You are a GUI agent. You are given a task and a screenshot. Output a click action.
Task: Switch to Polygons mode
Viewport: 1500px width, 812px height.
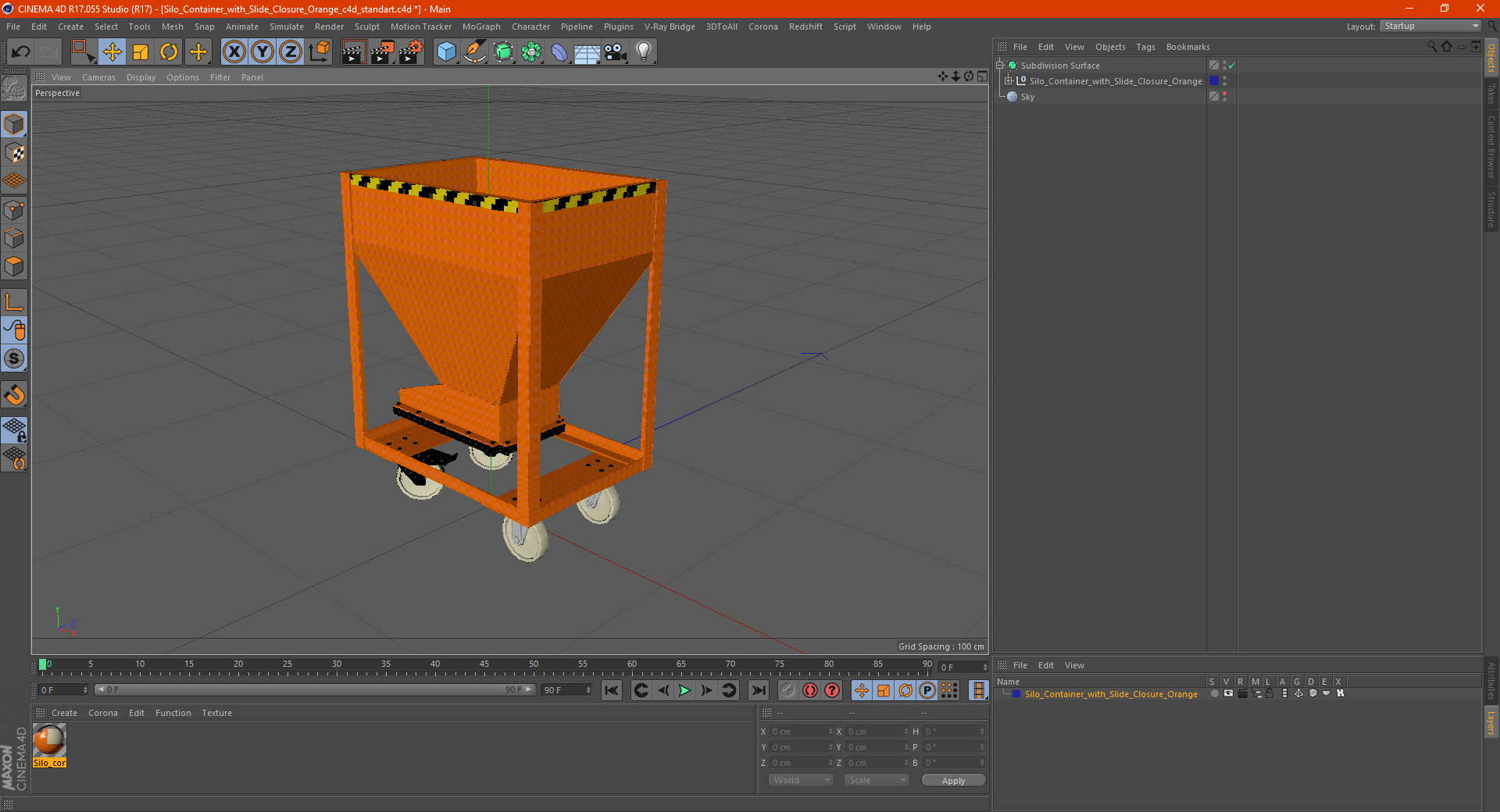(14, 266)
